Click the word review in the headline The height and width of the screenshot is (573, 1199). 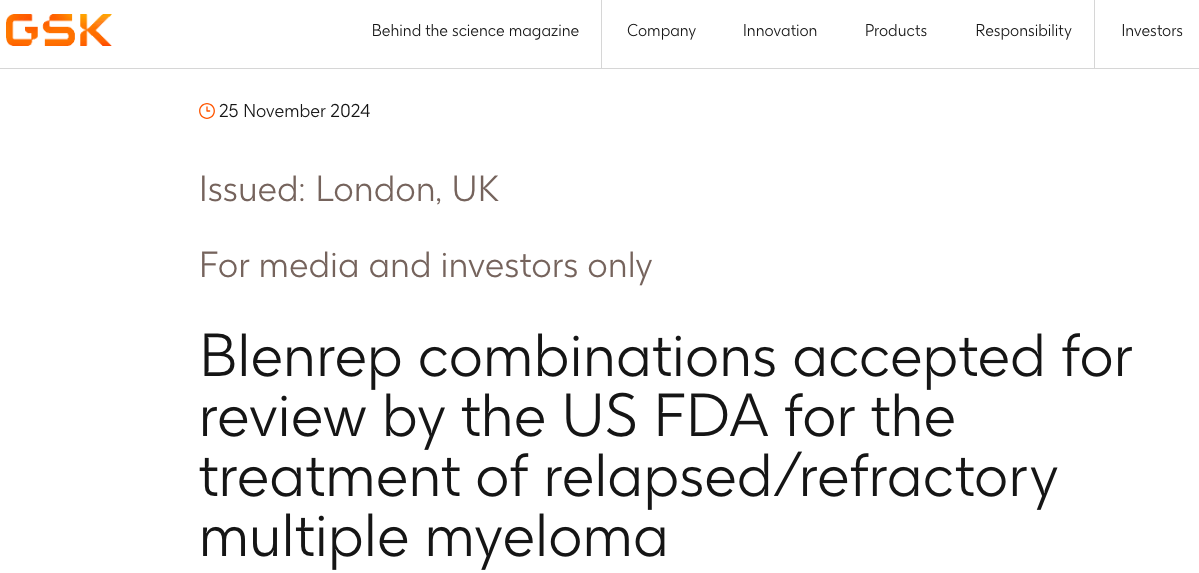(283, 418)
